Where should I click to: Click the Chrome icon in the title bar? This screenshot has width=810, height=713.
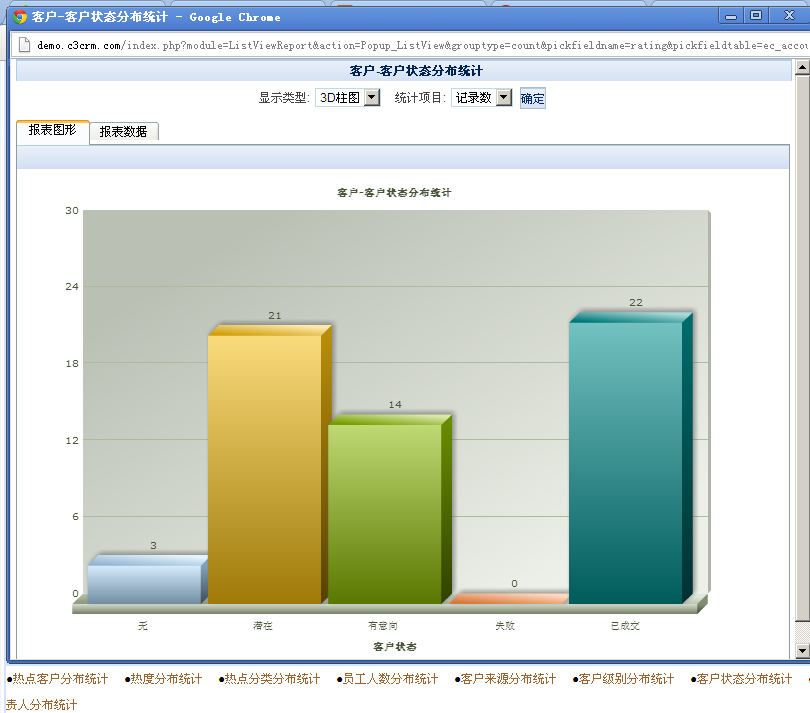[19, 17]
